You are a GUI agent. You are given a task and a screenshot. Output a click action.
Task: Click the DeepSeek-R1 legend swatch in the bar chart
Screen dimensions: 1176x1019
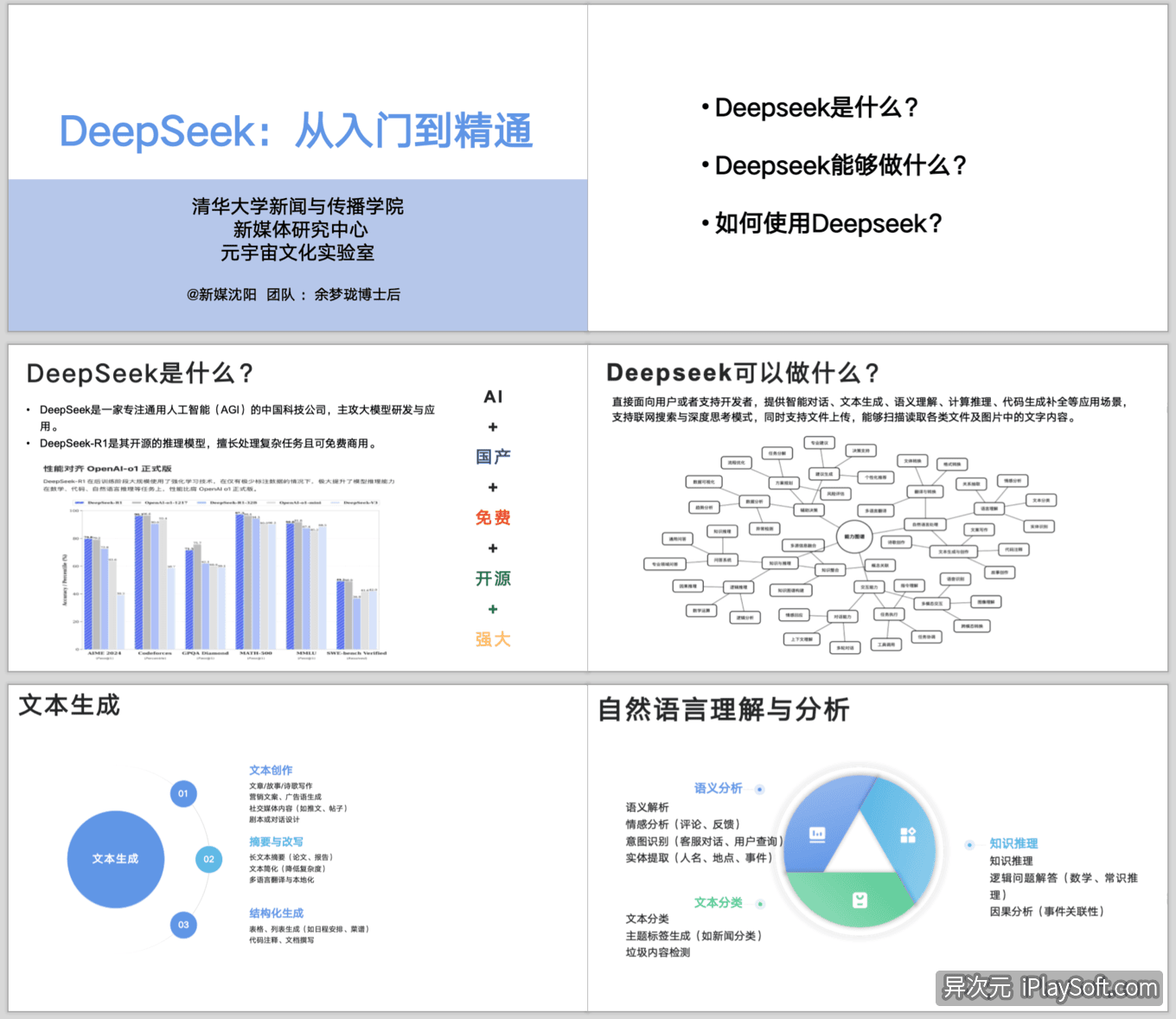80,503
